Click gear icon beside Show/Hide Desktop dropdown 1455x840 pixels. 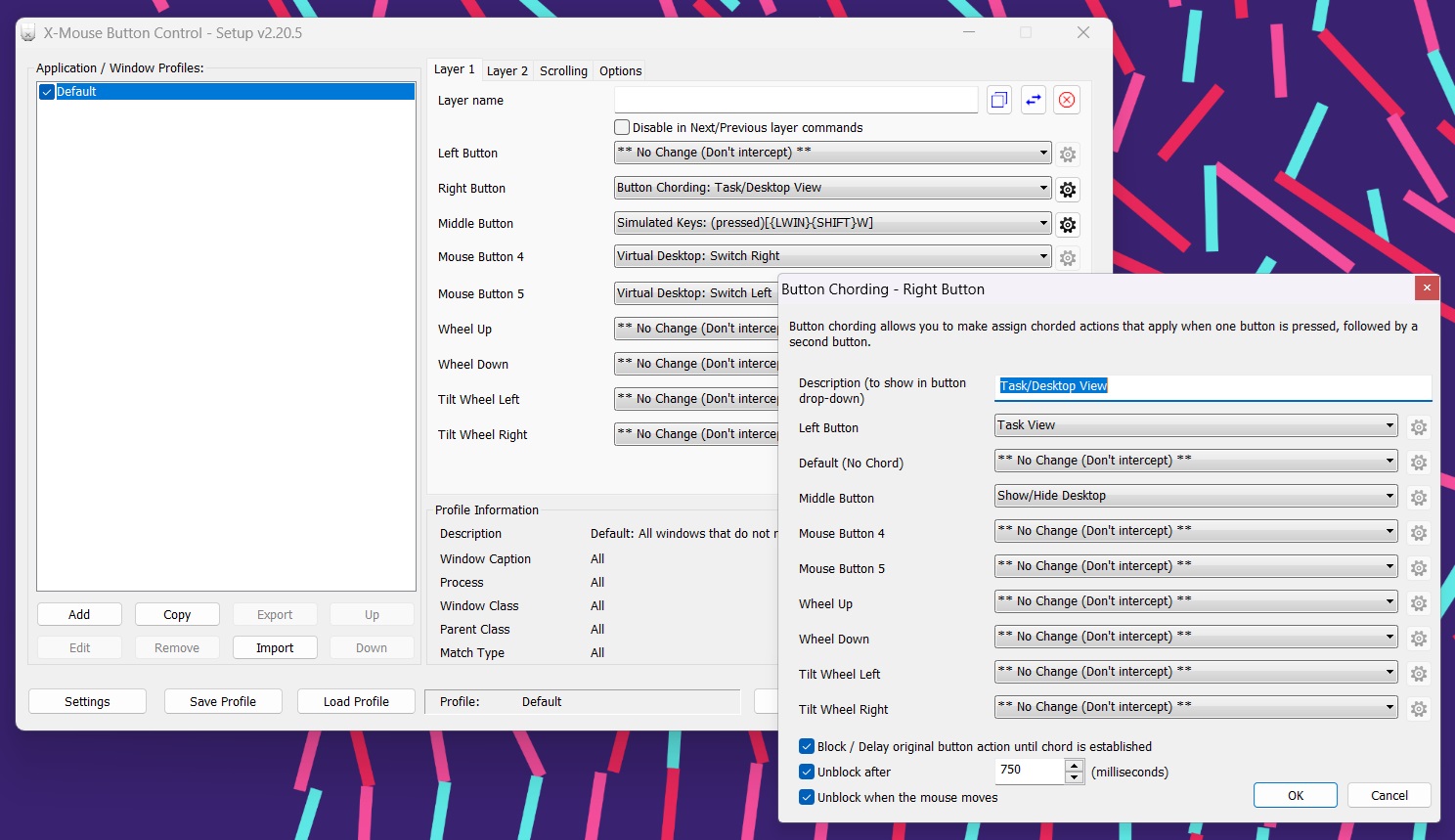[1419, 498]
